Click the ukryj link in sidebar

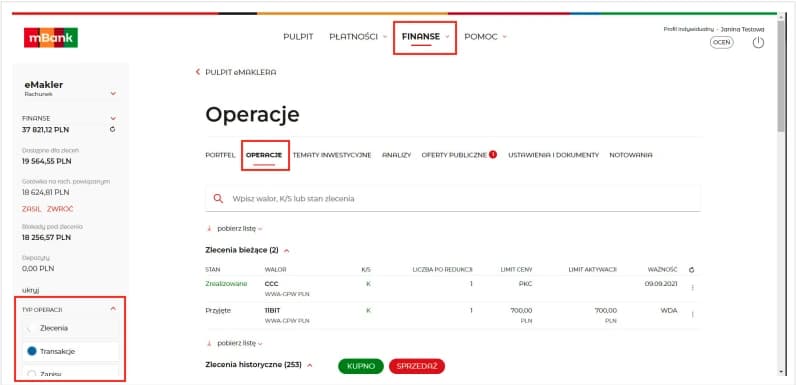tap(30, 291)
